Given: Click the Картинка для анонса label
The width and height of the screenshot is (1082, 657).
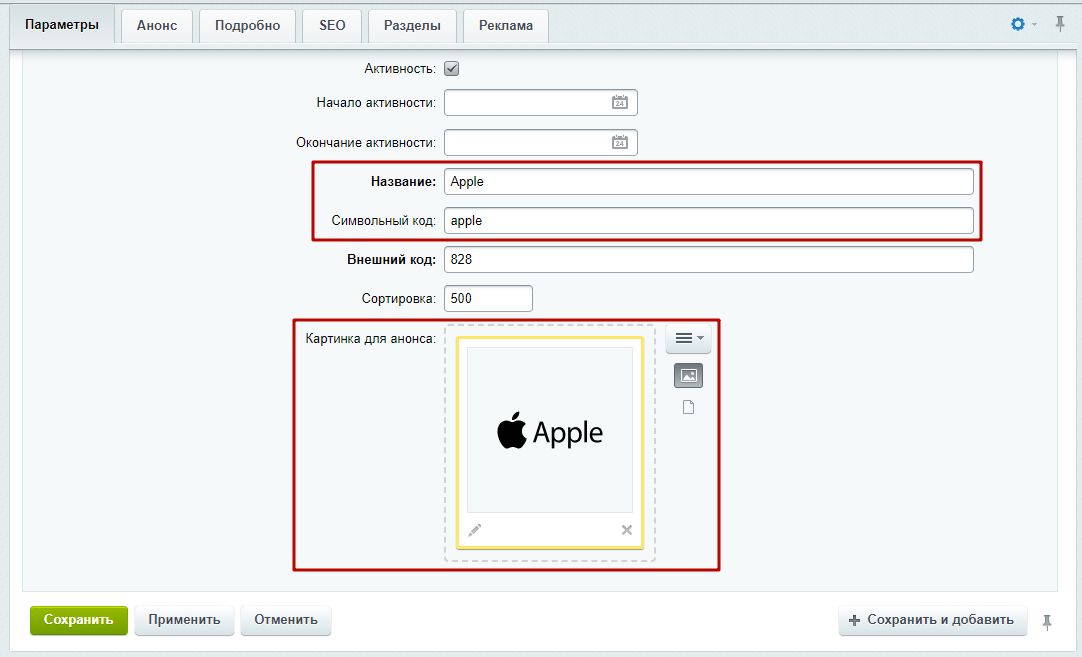Looking at the screenshot, I should click(x=371, y=339).
